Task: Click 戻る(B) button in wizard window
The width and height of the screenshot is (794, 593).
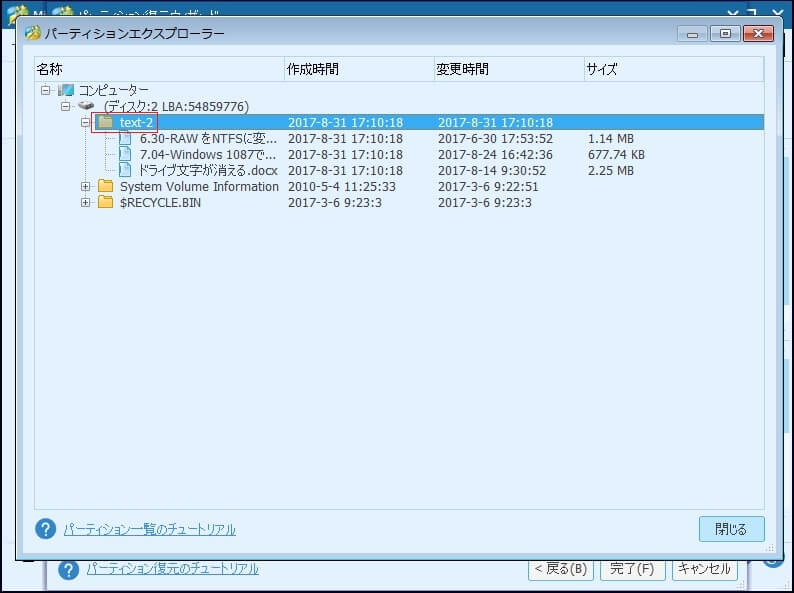Action: pos(561,569)
